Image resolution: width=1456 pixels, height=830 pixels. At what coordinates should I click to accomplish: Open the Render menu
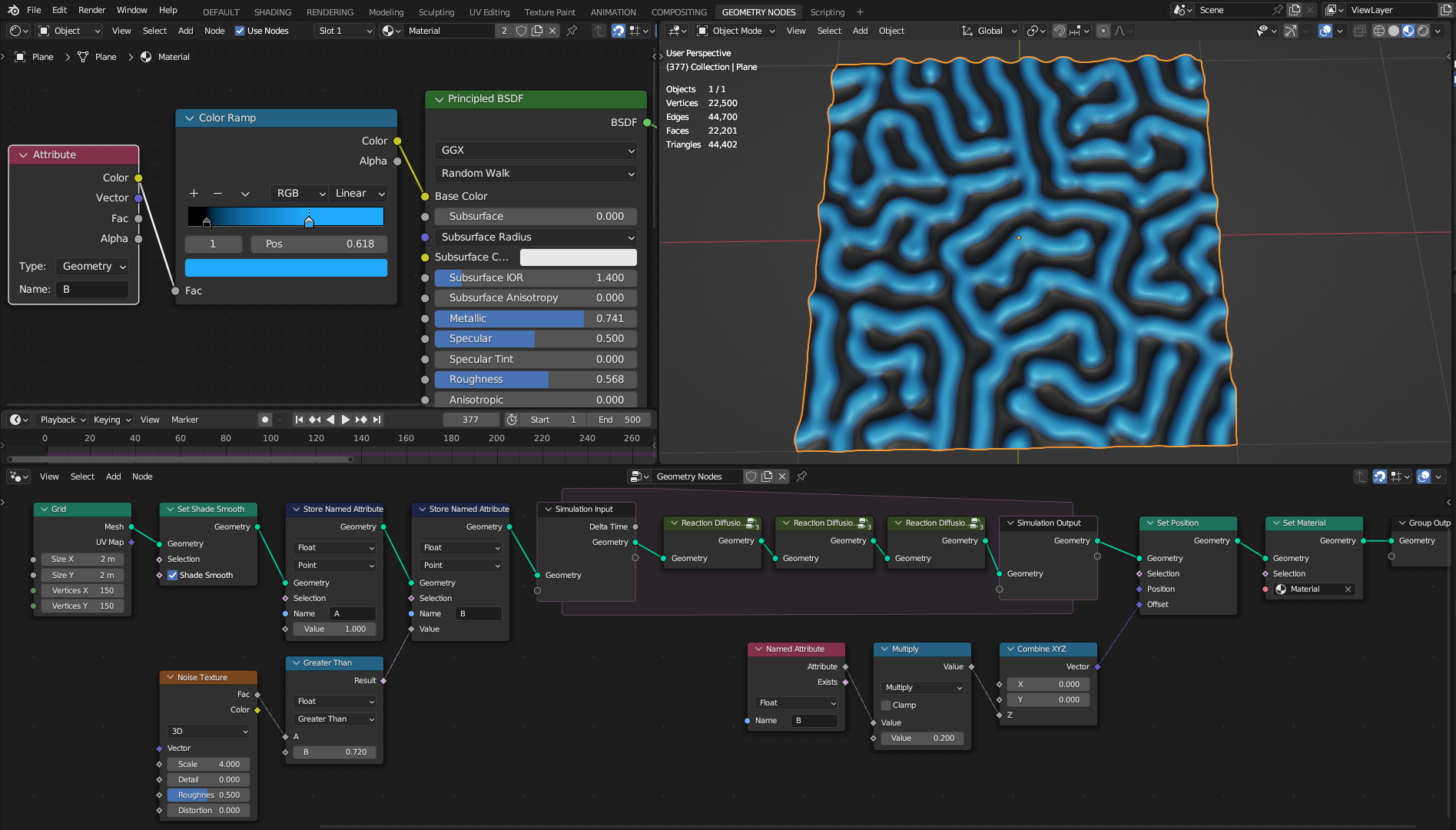tap(91, 10)
